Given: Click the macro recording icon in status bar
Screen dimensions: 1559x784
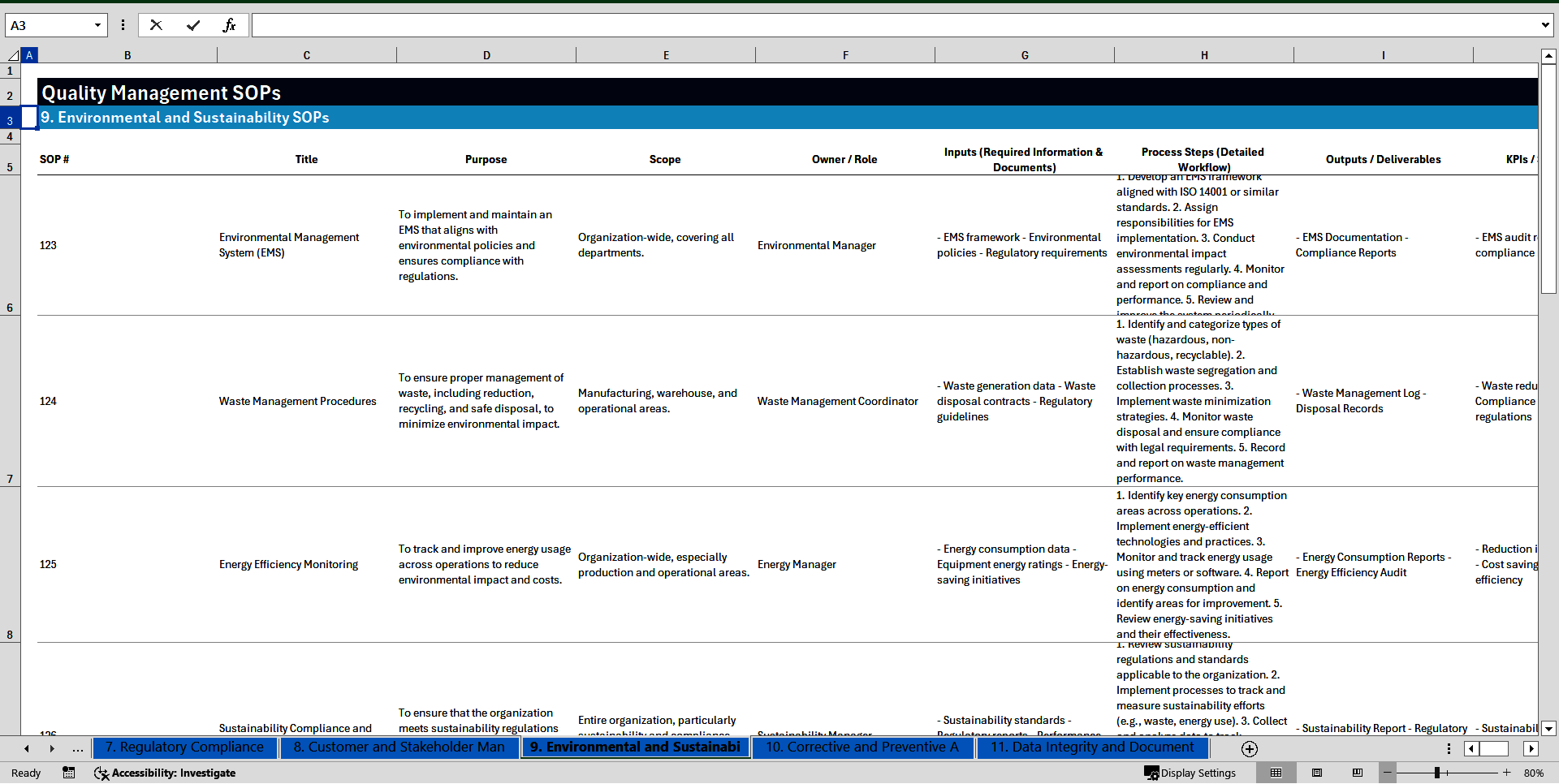Looking at the screenshot, I should pyautogui.click(x=69, y=773).
